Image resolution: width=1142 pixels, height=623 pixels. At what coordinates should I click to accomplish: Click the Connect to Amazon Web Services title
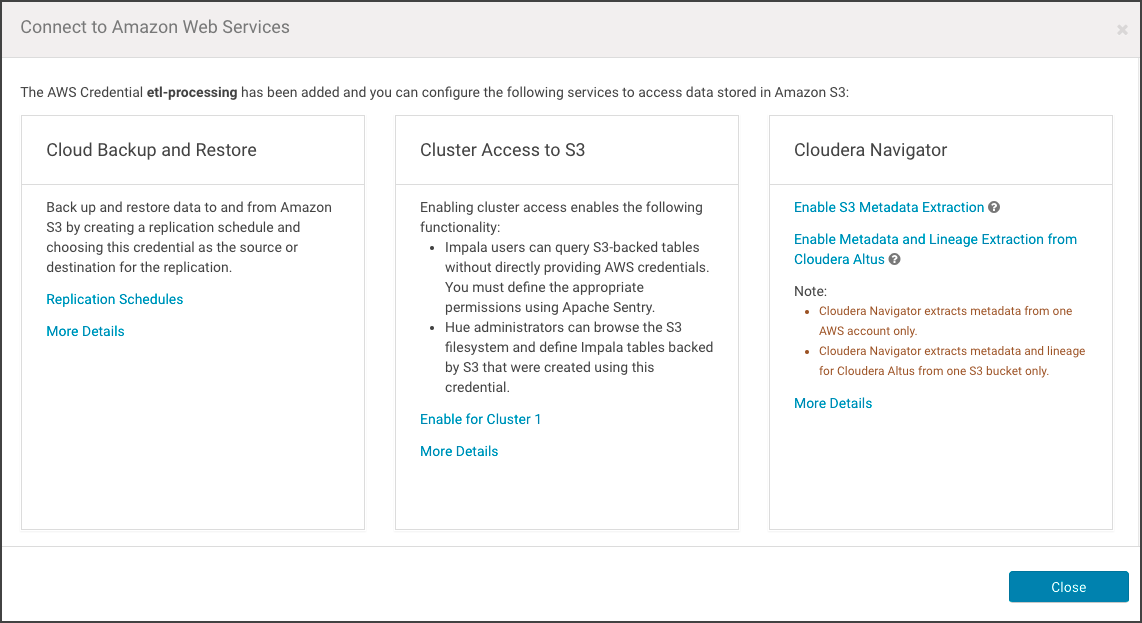pyautogui.click(x=155, y=27)
